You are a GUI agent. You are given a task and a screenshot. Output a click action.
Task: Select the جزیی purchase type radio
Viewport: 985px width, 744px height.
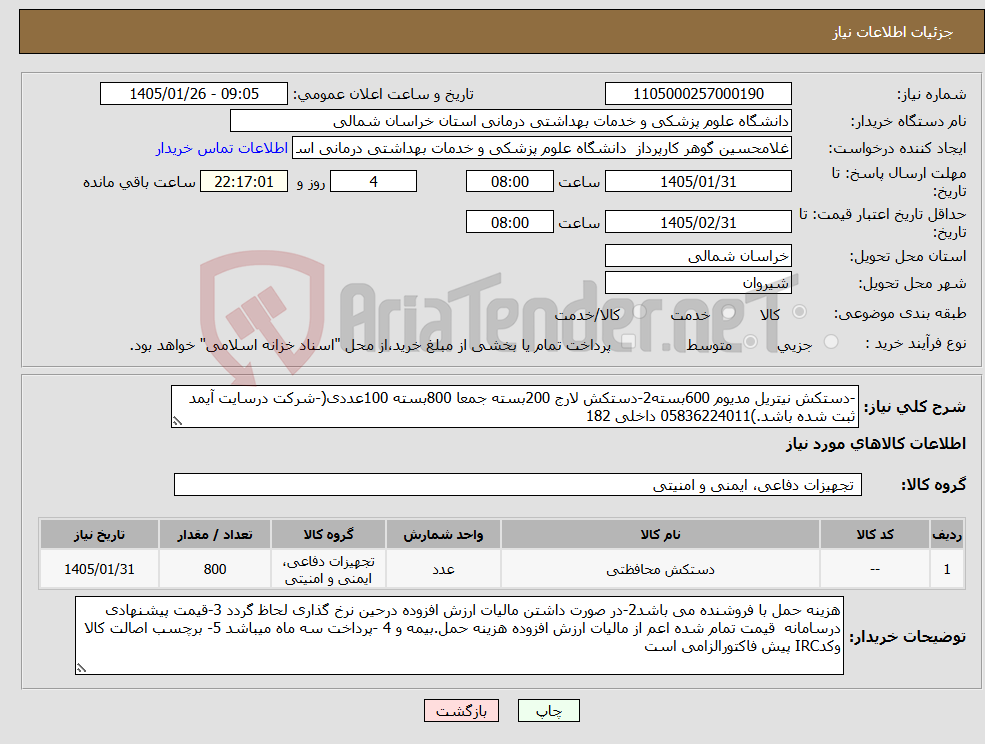click(x=830, y=342)
